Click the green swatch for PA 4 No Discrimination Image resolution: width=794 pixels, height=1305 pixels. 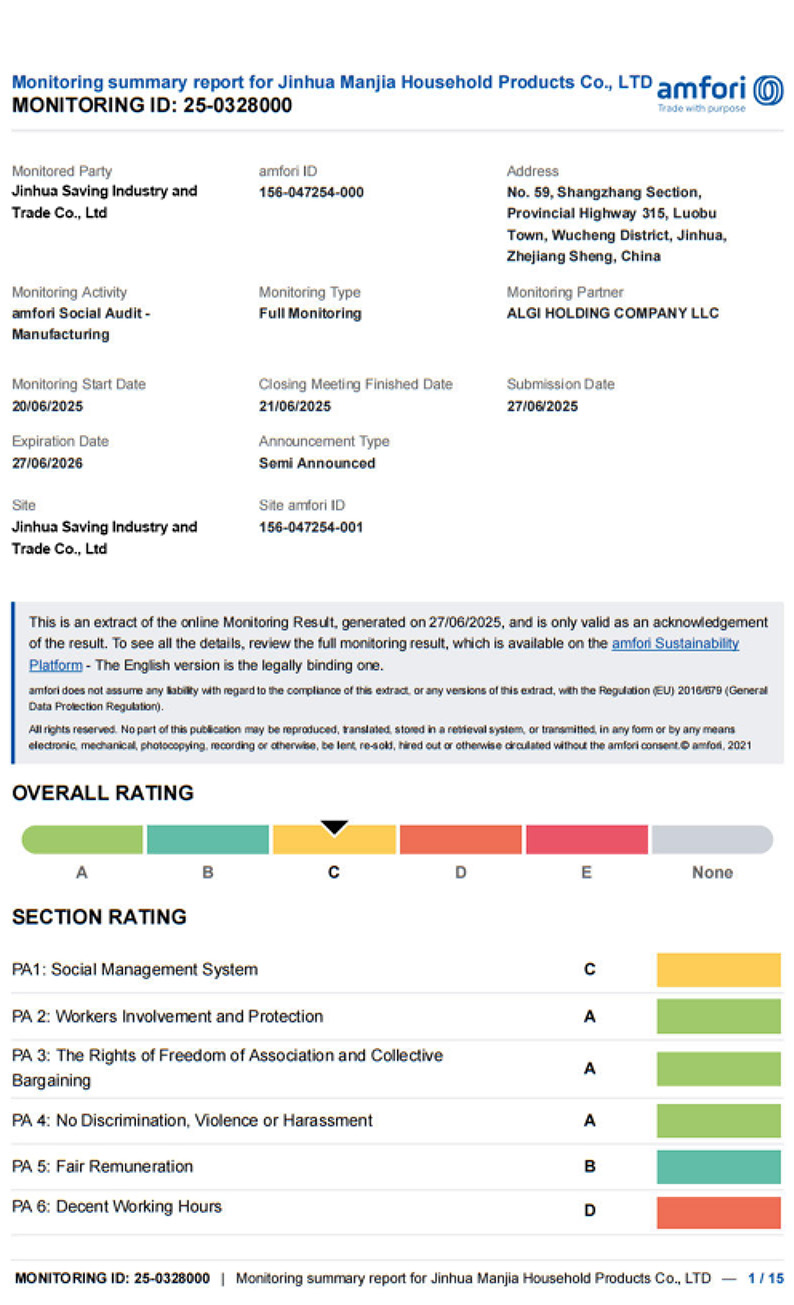click(x=718, y=1121)
